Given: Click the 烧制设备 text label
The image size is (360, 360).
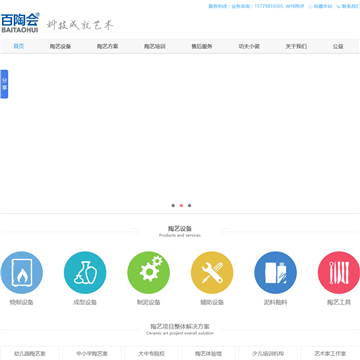Looking at the screenshot, I should coord(22,302).
